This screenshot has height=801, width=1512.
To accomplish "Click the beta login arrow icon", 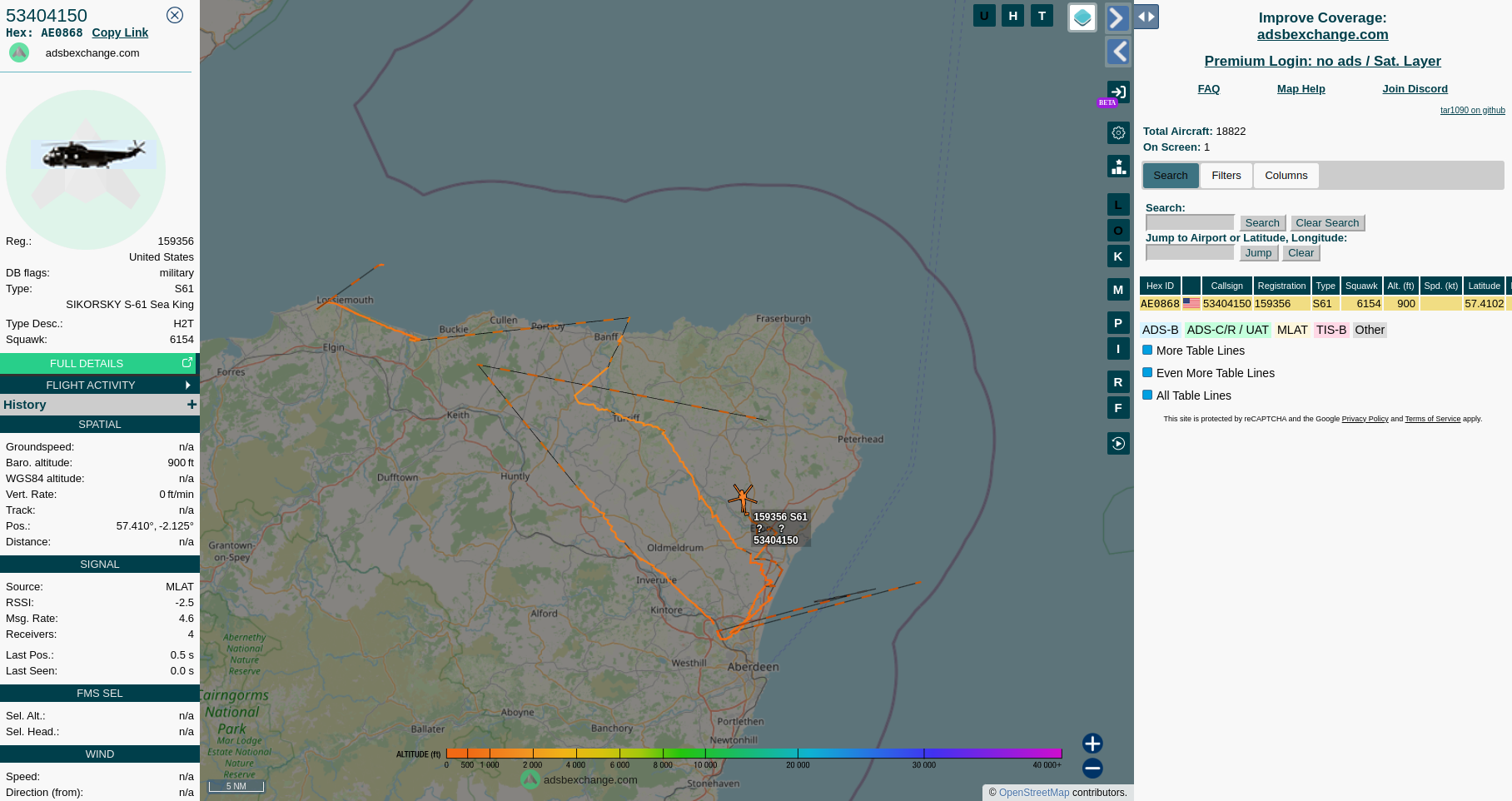I will (1118, 92).
